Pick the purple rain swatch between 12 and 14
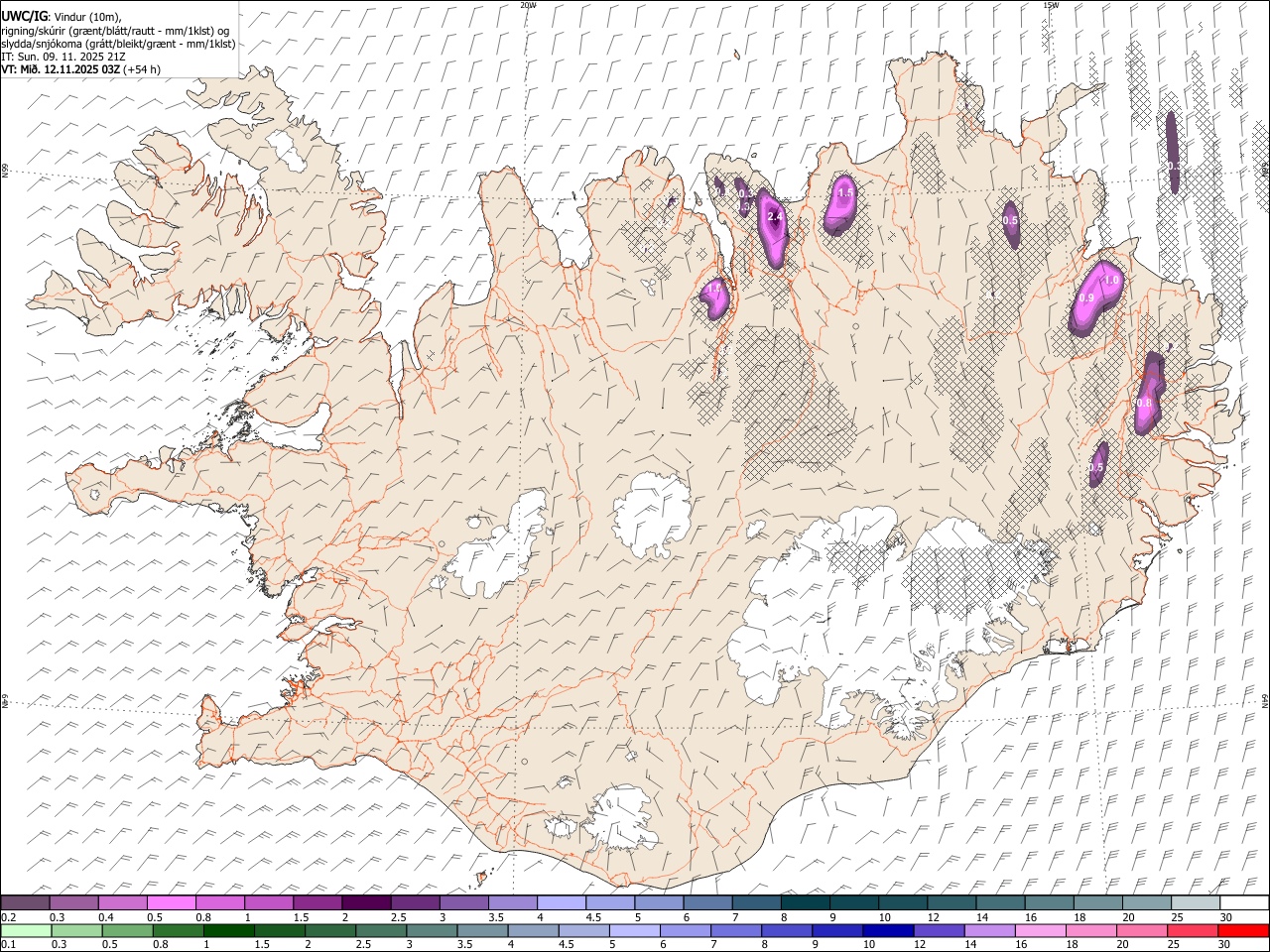This screenshot has height=952, width=1270. pos(939,930)
